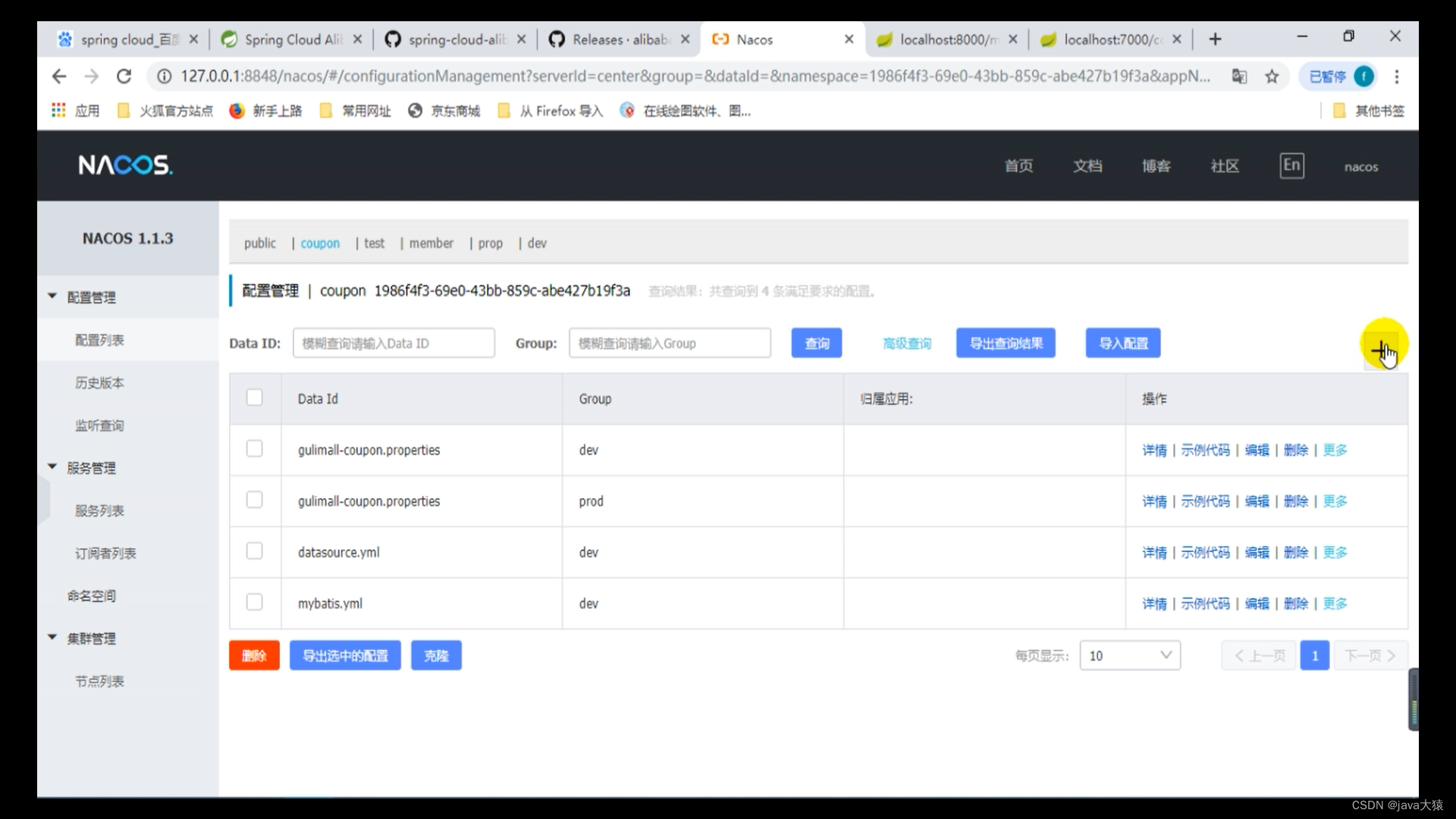Toggle the select-all checkbox in table header
Viewport: 1456px width, 819px height.
(x=254, y=397)
